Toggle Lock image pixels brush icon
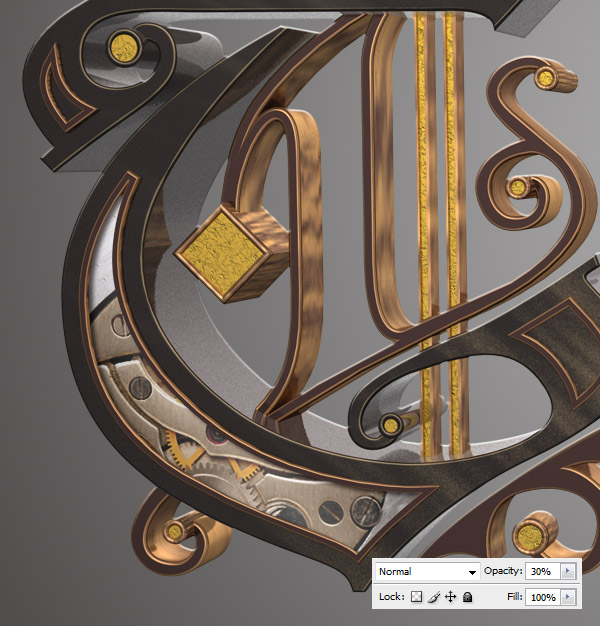600x626 pixels. click(x=434, y=597)
